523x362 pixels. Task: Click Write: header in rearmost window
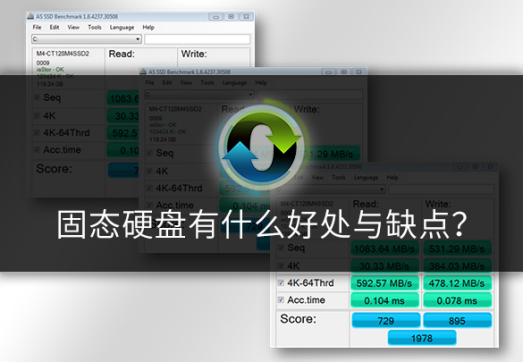tap(194, 54)
